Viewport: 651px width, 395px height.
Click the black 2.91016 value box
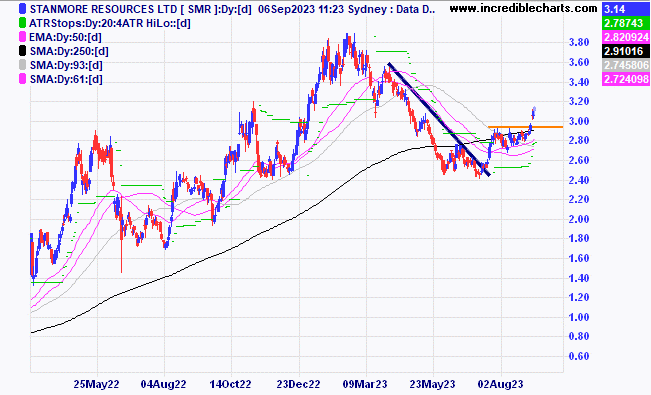[626, 51]
